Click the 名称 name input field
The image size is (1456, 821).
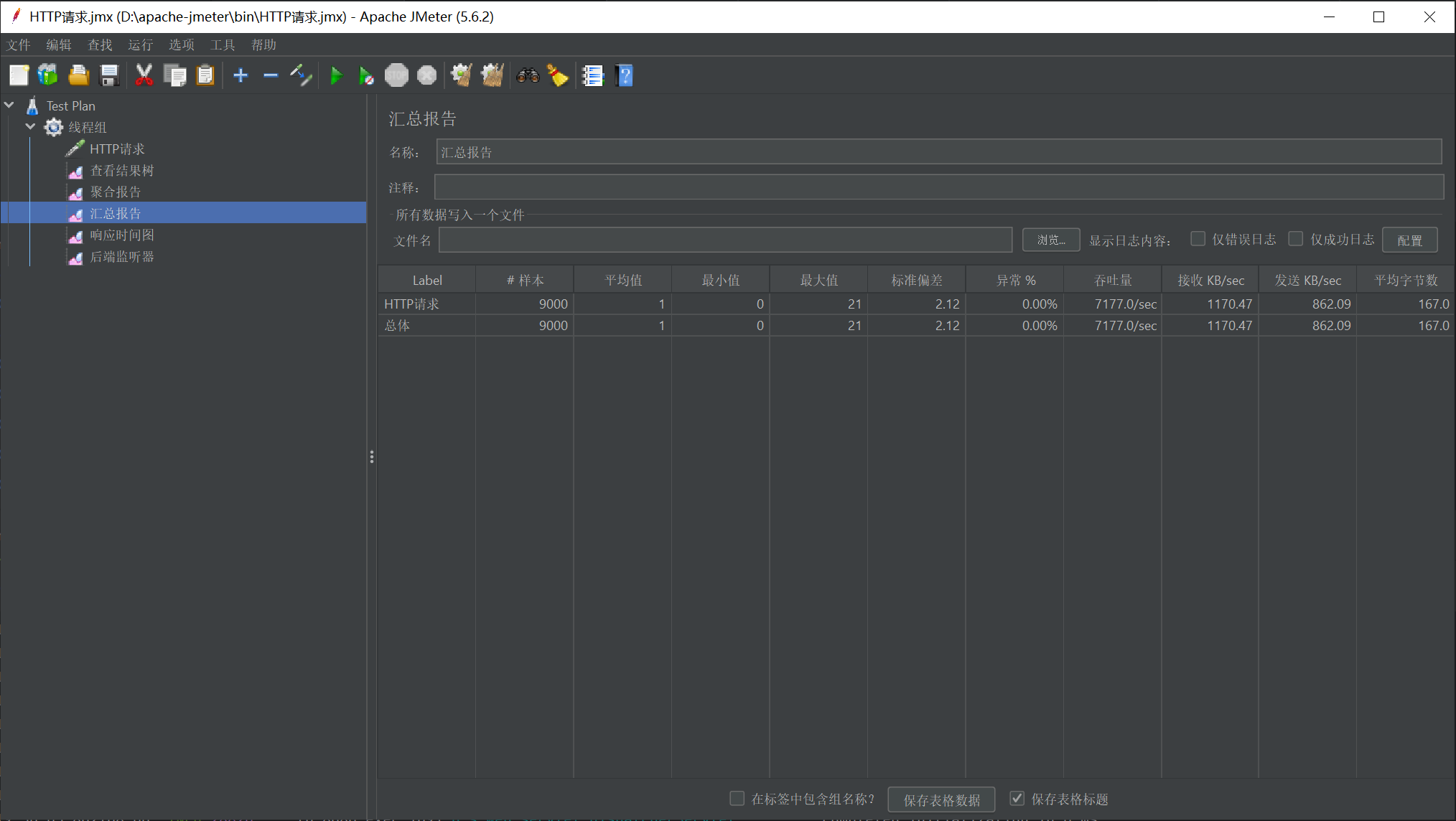938,151
